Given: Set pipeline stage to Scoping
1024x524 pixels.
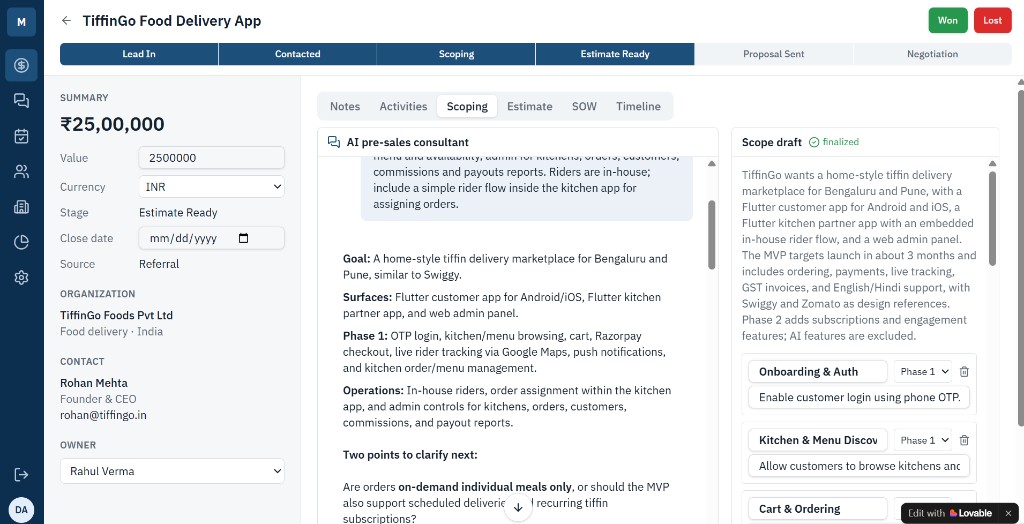Looking at the screenshot, I should (x=456, y=54).
